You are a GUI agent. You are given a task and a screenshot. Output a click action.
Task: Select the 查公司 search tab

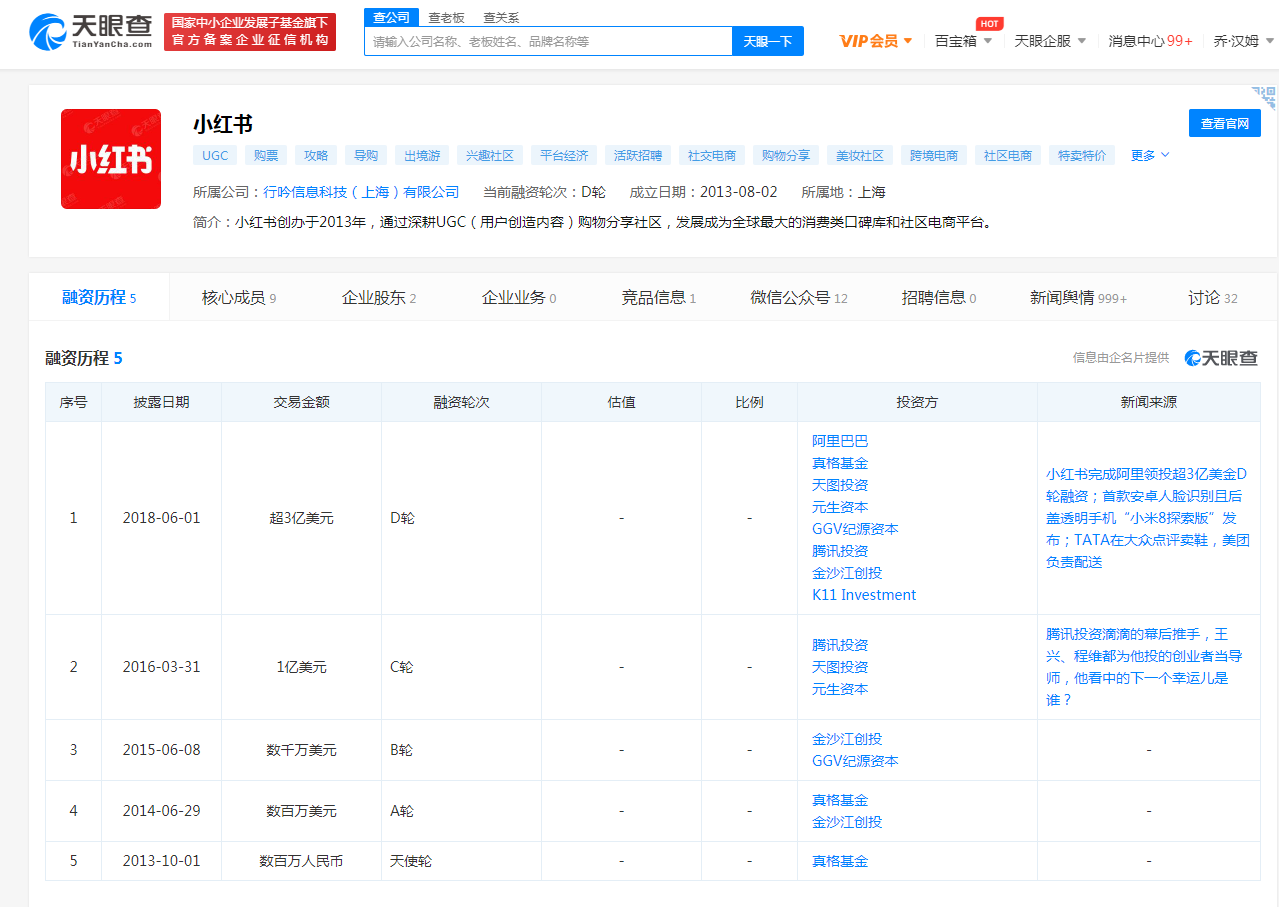click(x=391, y=18)
